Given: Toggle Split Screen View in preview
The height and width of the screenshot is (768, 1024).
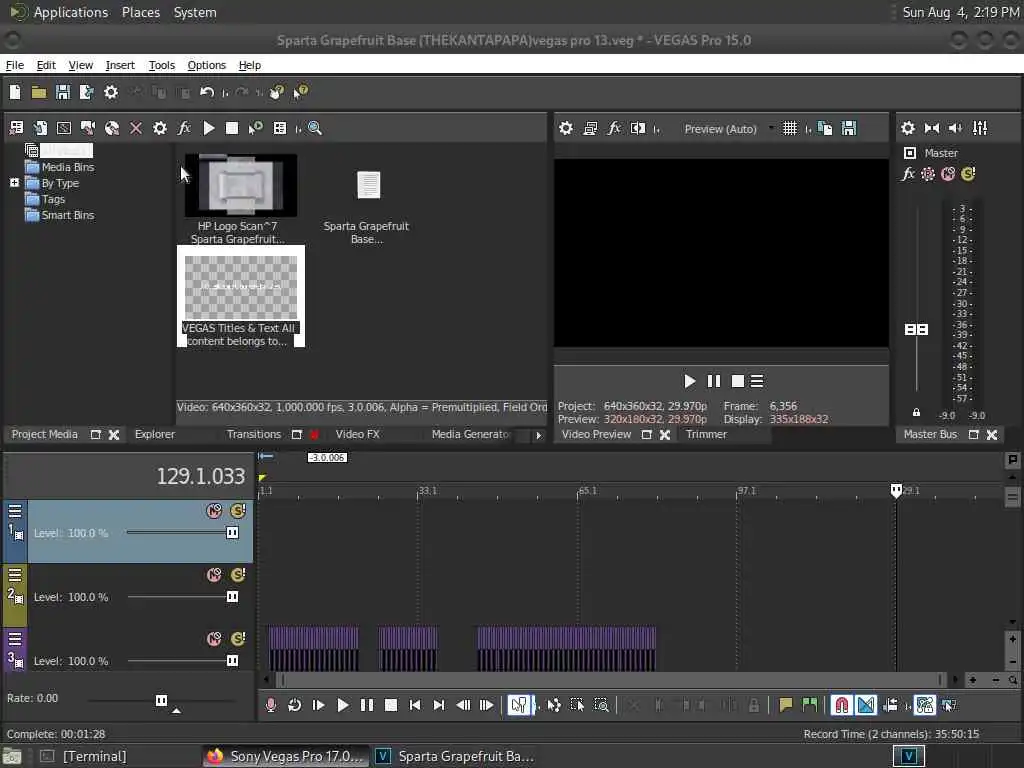Looking at the screenshot, I should point(638,128).
